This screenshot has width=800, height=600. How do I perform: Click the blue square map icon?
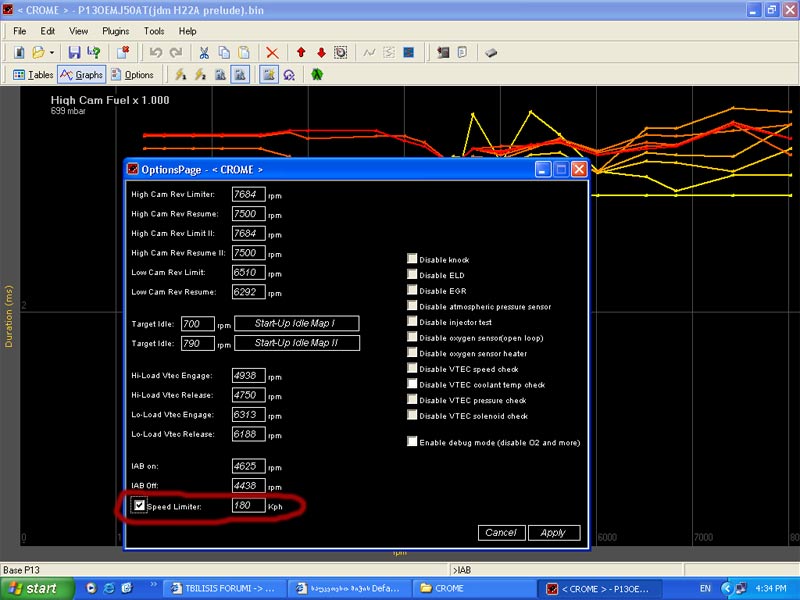409,52
